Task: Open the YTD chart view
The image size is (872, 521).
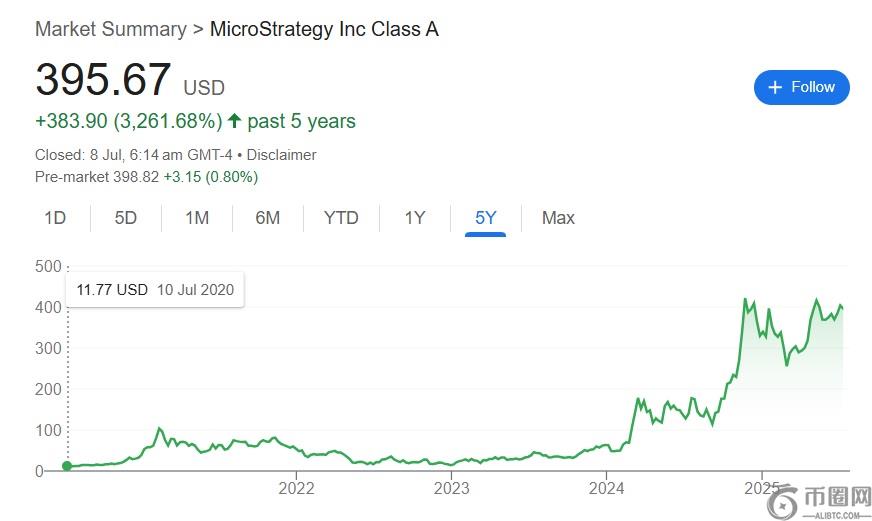Action: [x=341, y=218]
